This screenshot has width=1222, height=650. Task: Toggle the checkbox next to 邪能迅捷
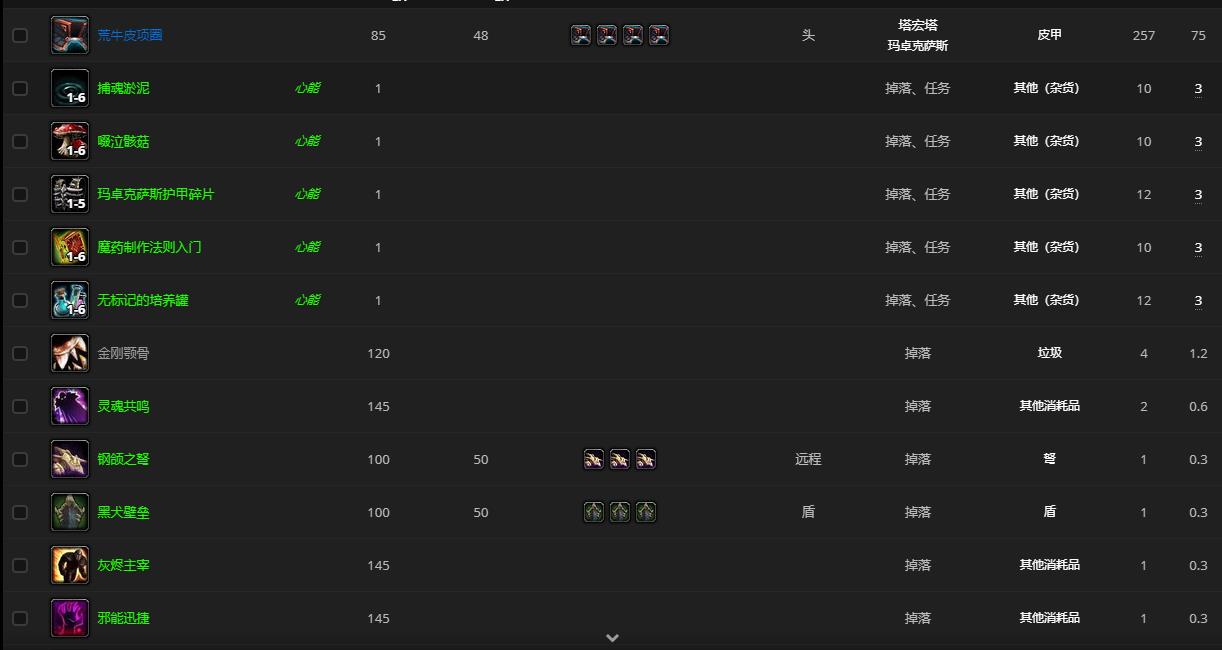(x=20, y=618)
